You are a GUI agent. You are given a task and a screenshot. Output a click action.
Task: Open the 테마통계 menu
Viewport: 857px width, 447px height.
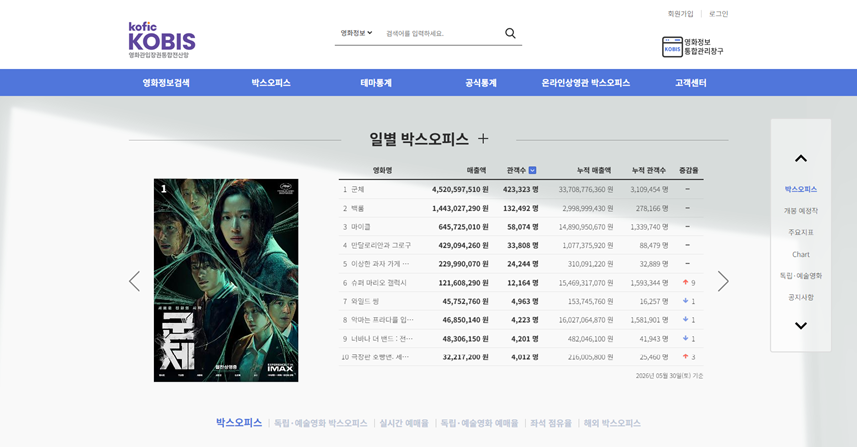coord(376,83)
